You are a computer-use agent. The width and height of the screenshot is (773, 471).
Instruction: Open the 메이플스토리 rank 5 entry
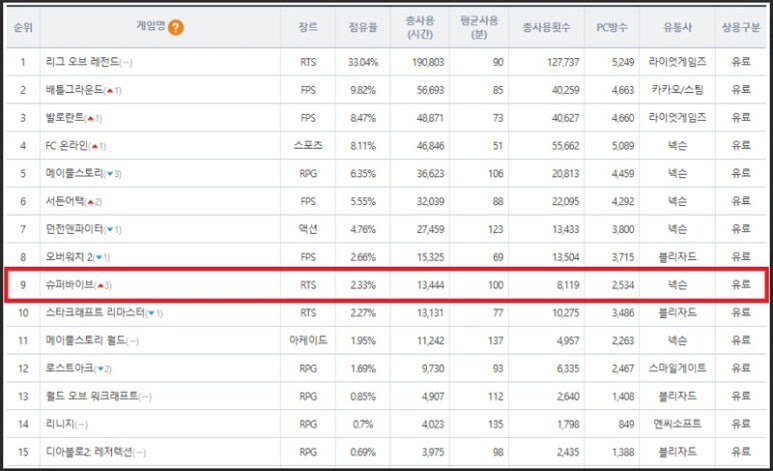tap(74, 173)
